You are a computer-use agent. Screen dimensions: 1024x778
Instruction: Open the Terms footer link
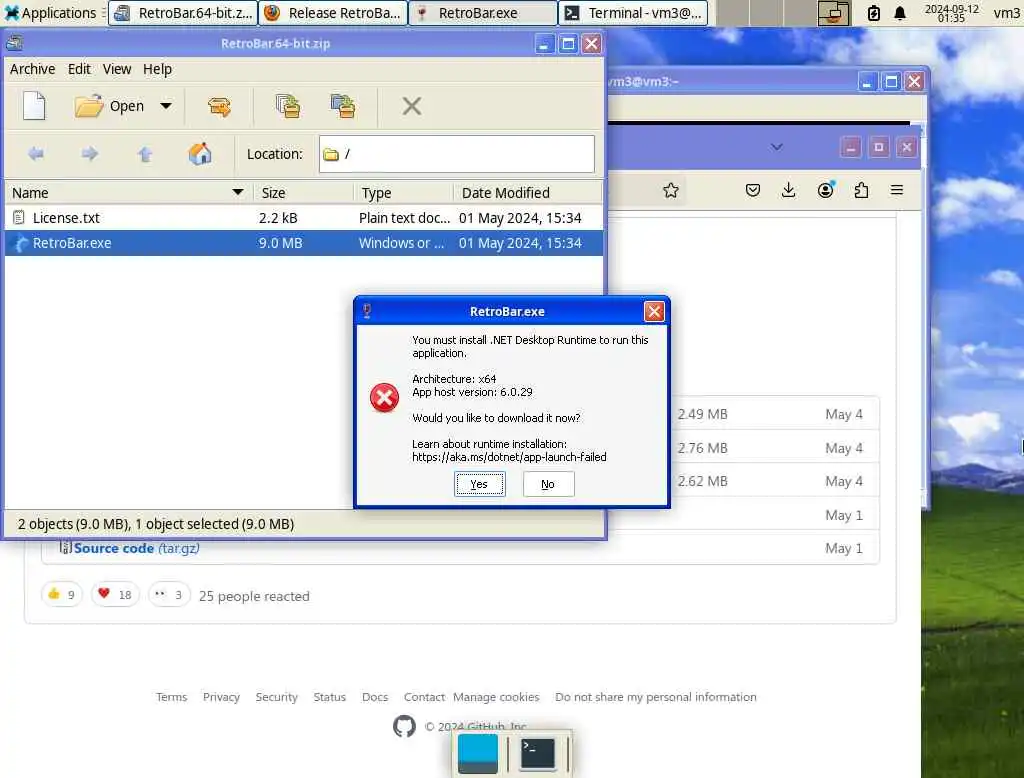tap(171, 697)
